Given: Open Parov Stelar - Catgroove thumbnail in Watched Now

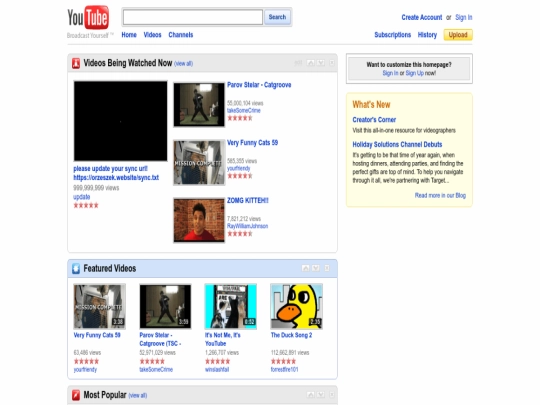Looking at the screenshot, I should 199,104.
